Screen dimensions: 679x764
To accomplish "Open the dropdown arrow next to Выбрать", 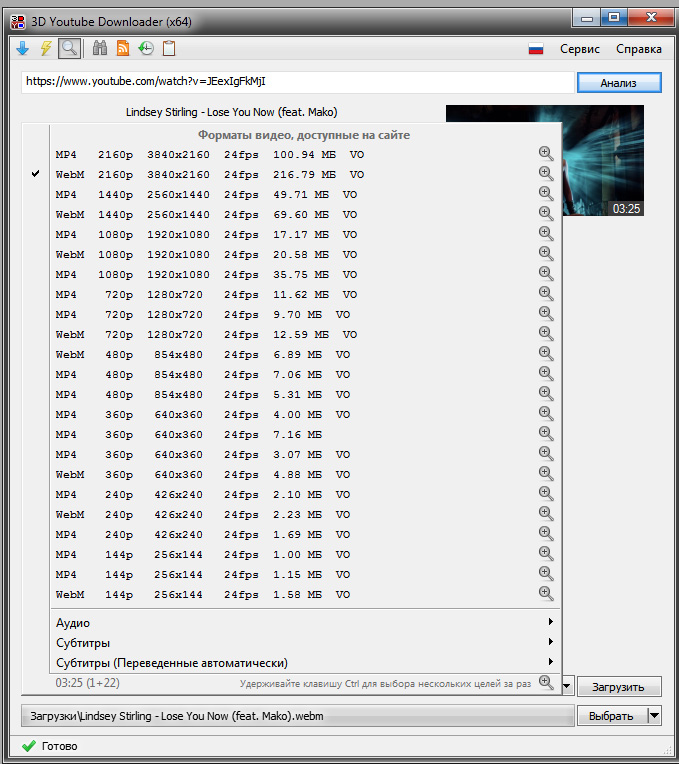I will (x=655, y=715).
